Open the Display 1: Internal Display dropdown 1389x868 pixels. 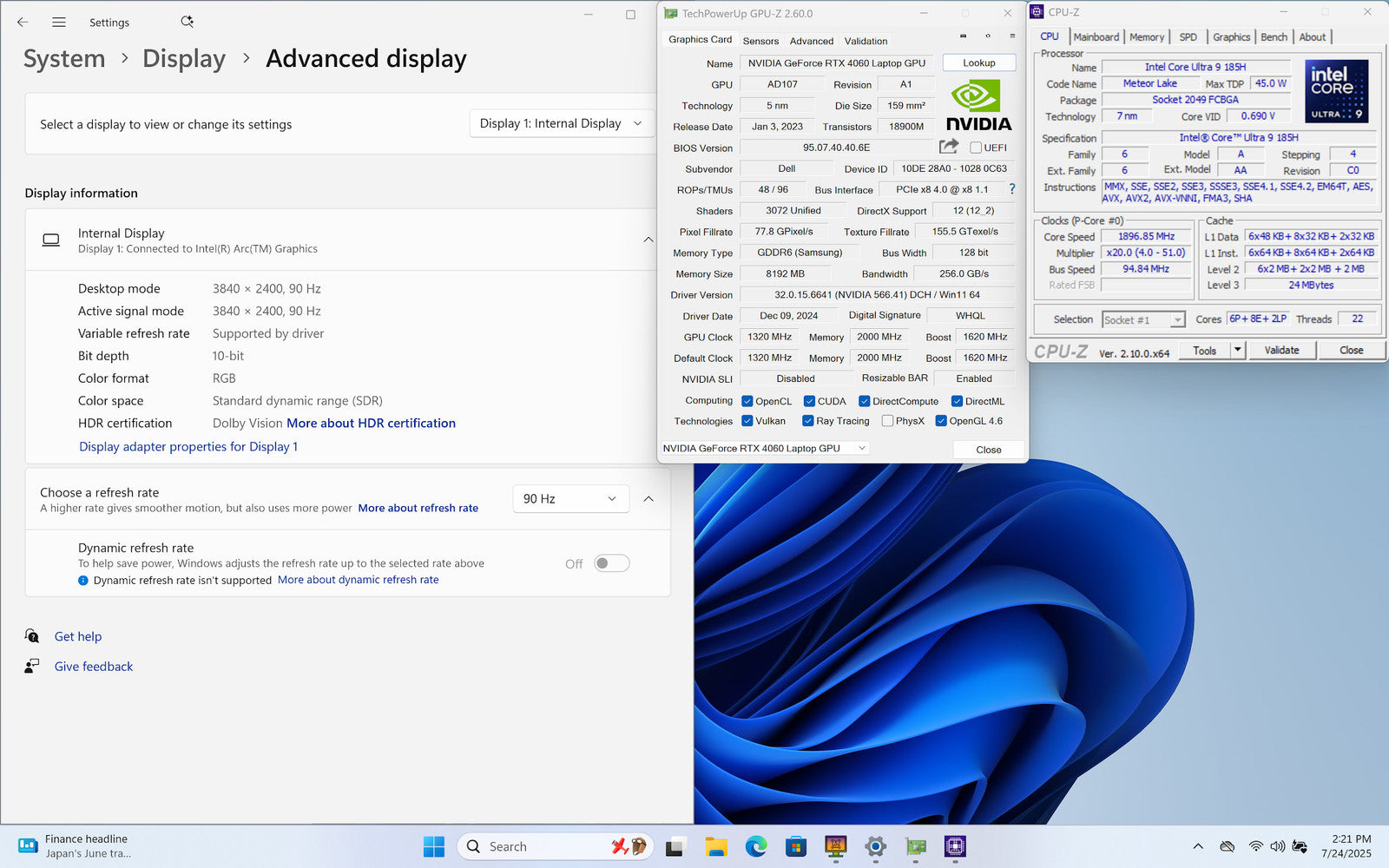561,124
